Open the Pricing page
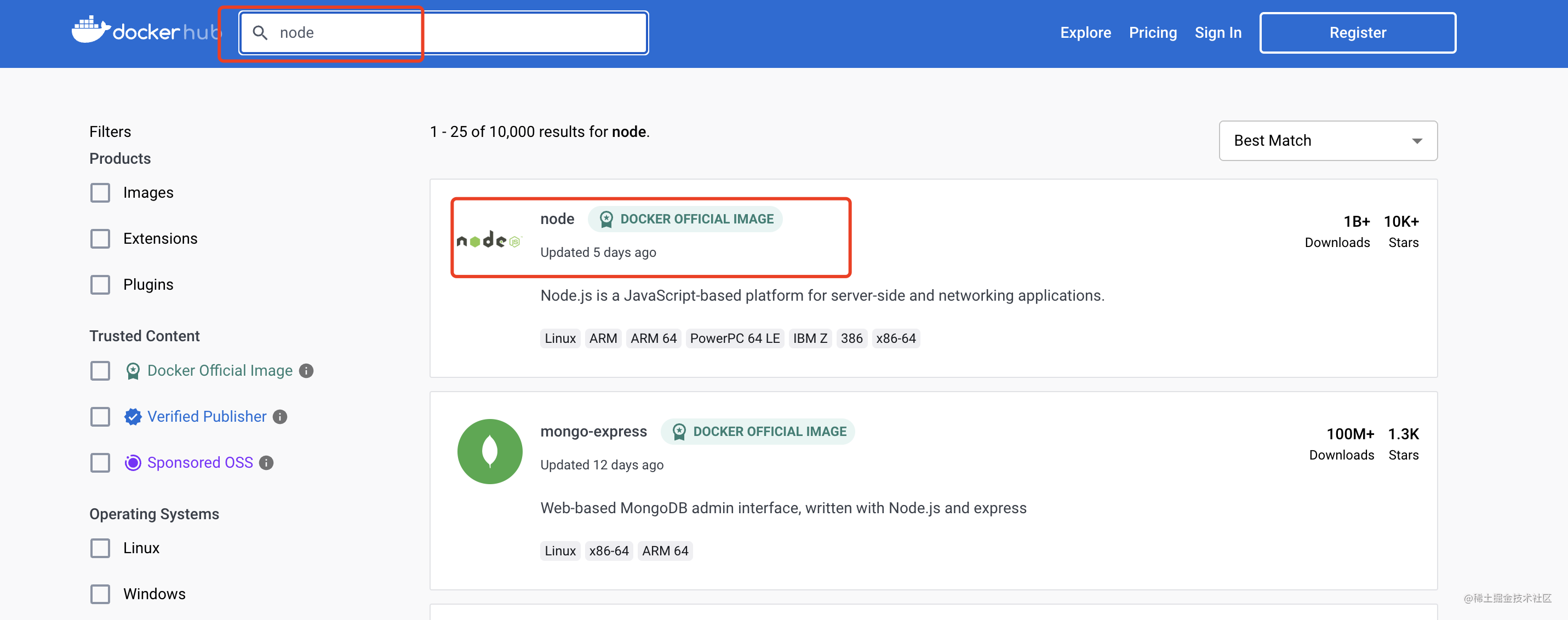The image size is (1568, 620). pos(1153,32)
